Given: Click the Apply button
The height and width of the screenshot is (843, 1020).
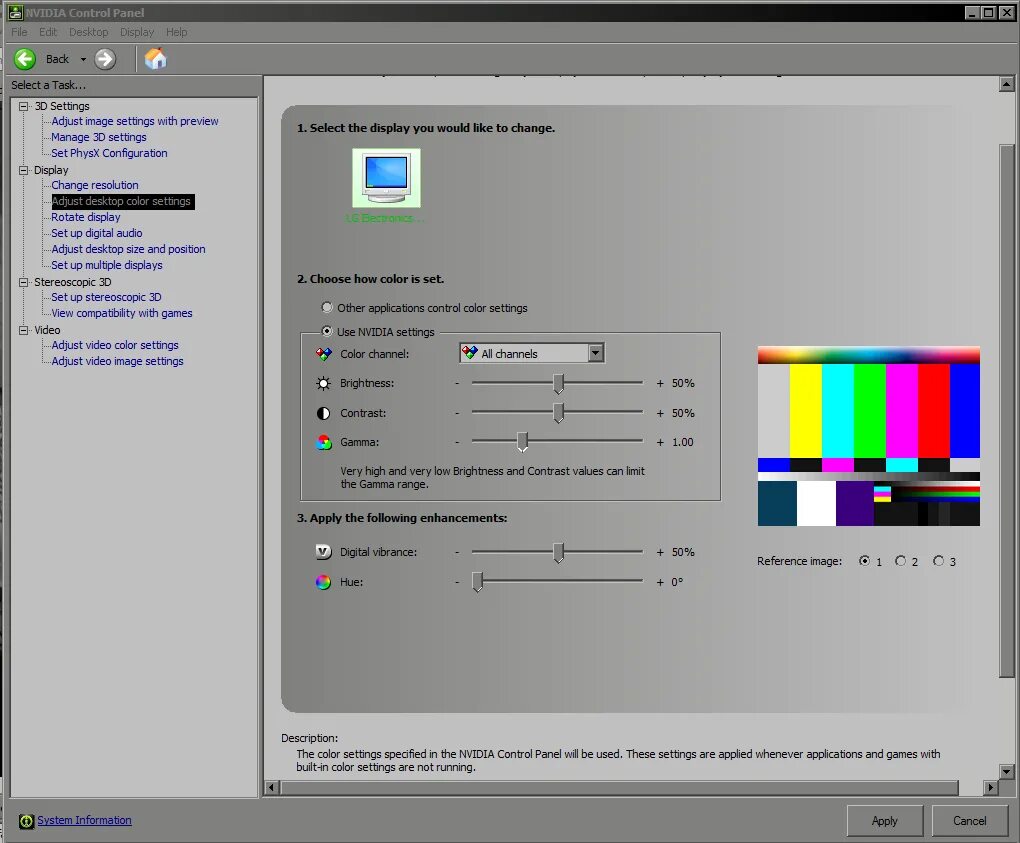Looking at the screenshot, I should [885, 821].
